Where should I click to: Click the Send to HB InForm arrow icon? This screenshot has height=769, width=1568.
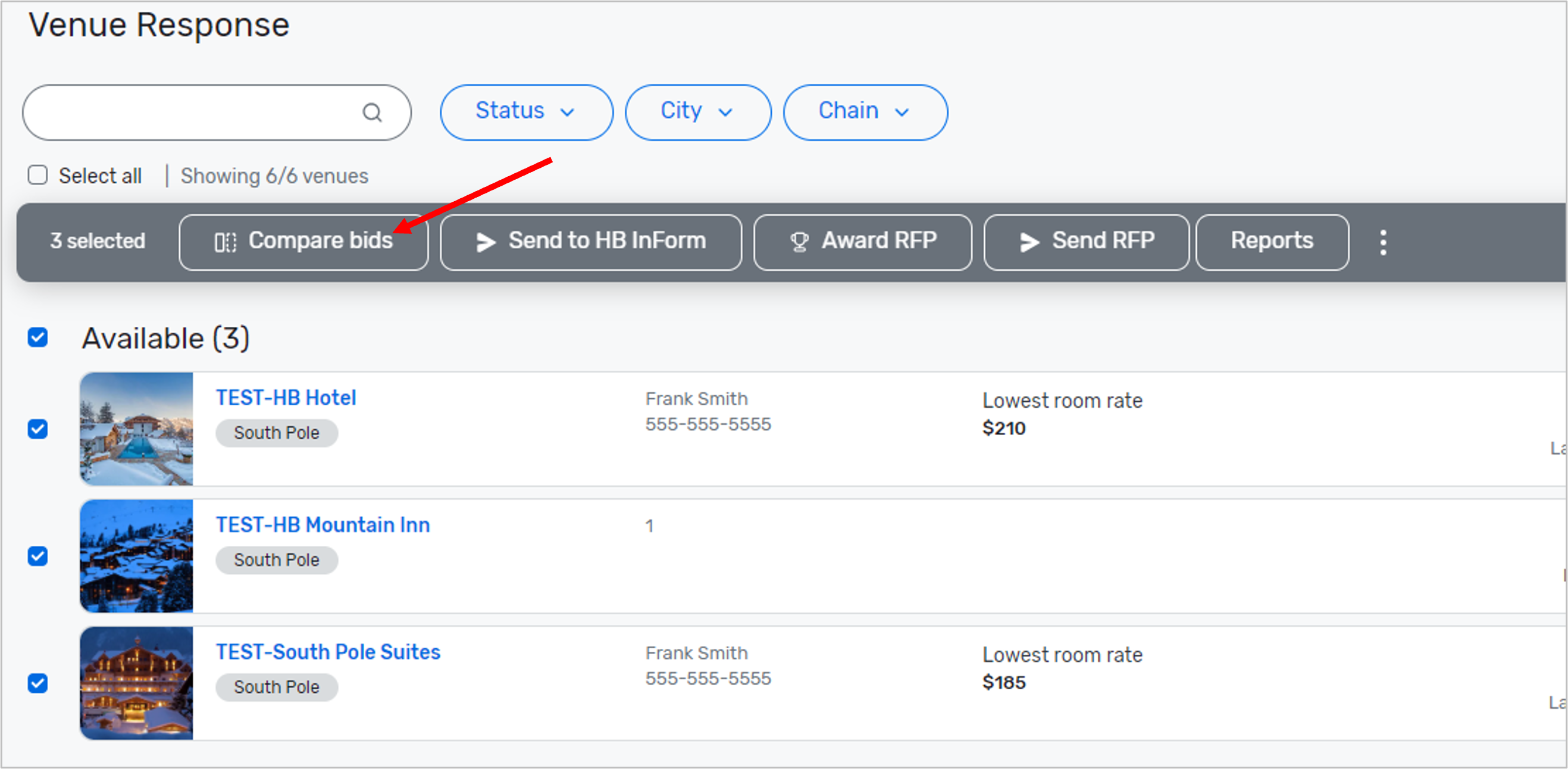pyautogui.click(x=485, y=241)
